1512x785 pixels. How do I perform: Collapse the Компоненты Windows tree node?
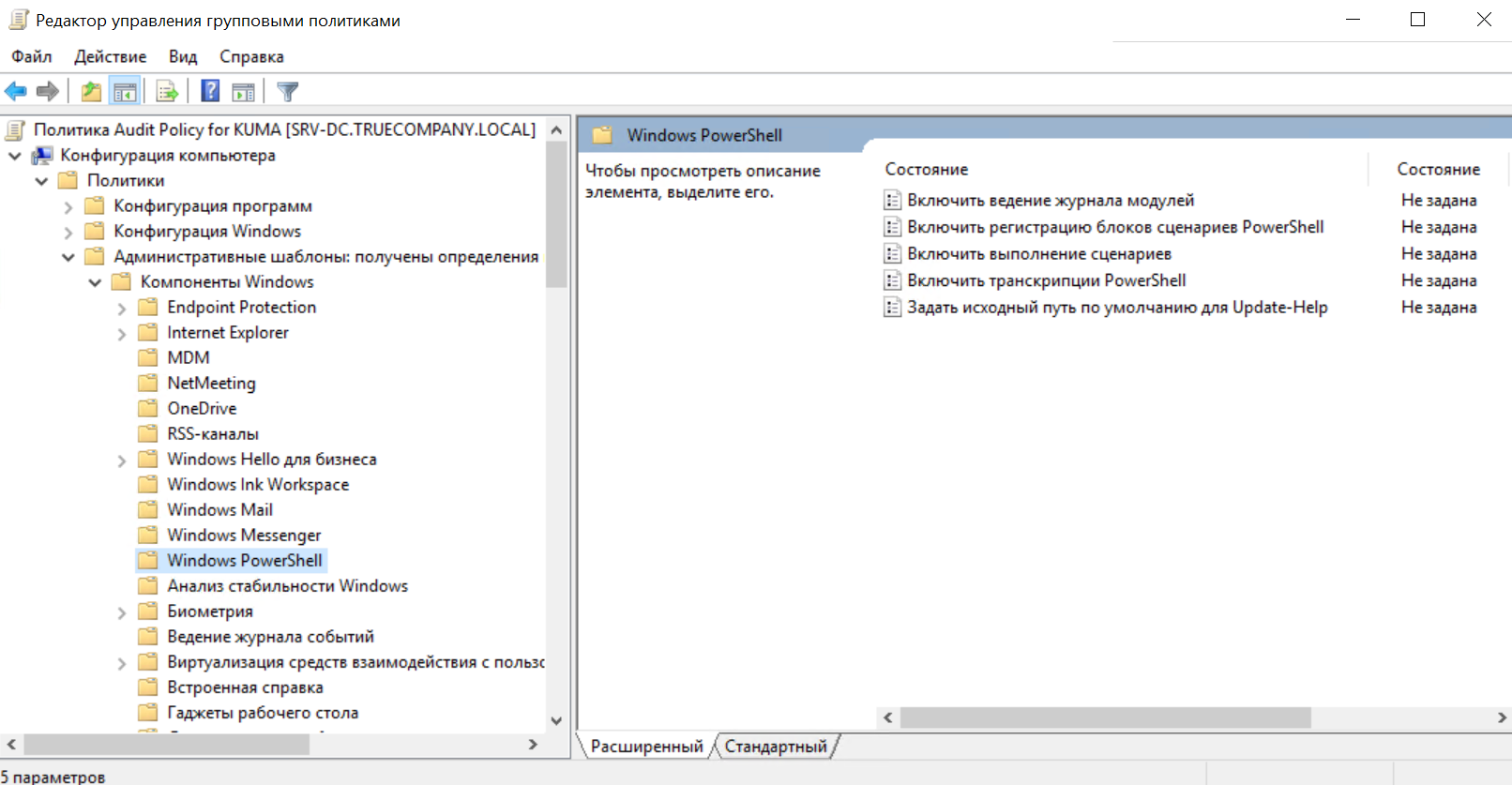95,282
